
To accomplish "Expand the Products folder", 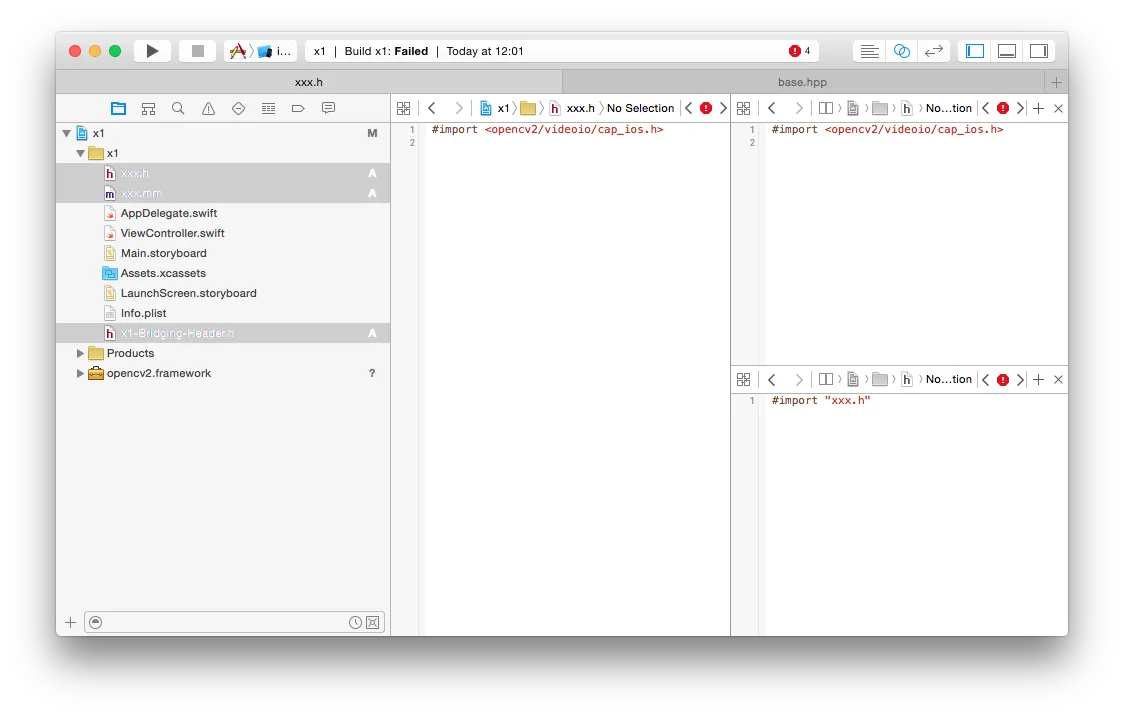I will point(80,353).
